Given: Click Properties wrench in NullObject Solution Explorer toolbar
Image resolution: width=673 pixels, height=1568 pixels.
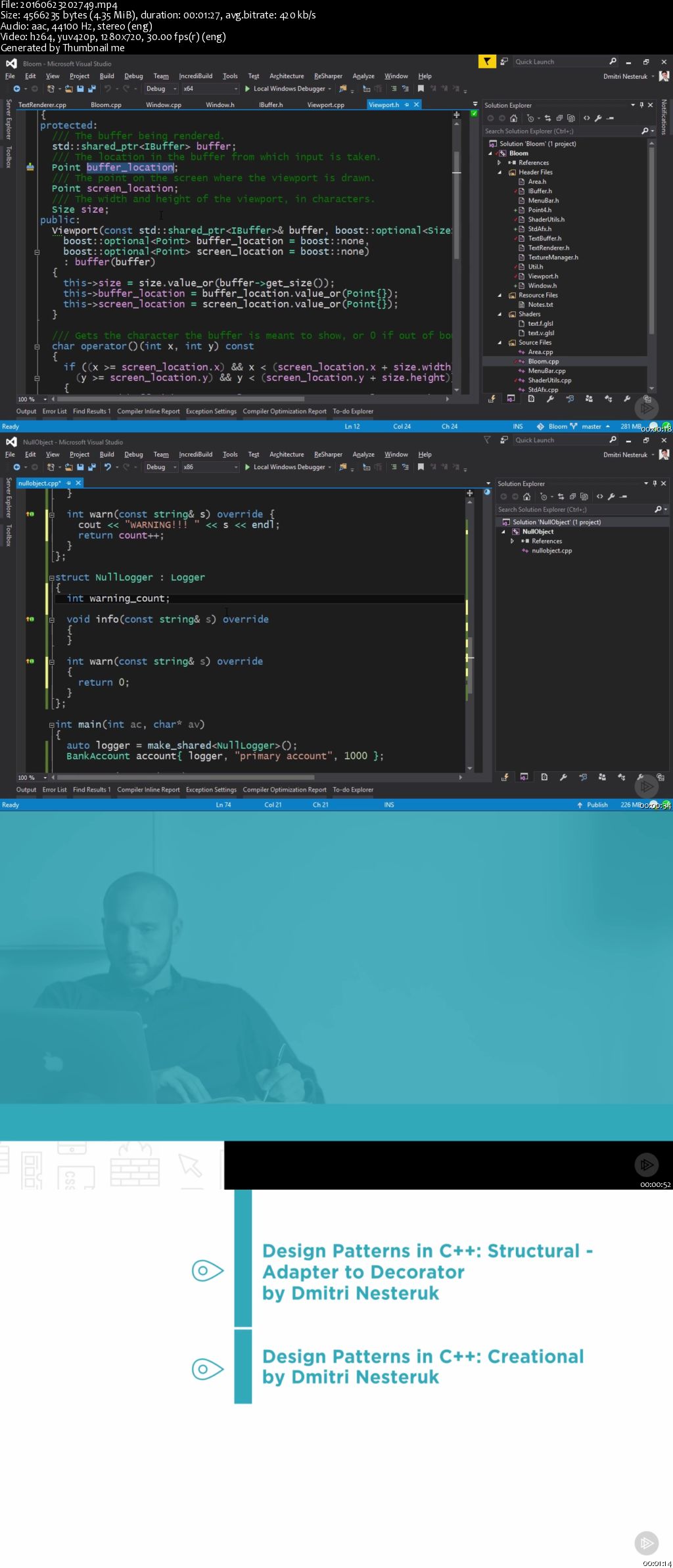Looking at the screenshot, I should click(x=611, y=497).
